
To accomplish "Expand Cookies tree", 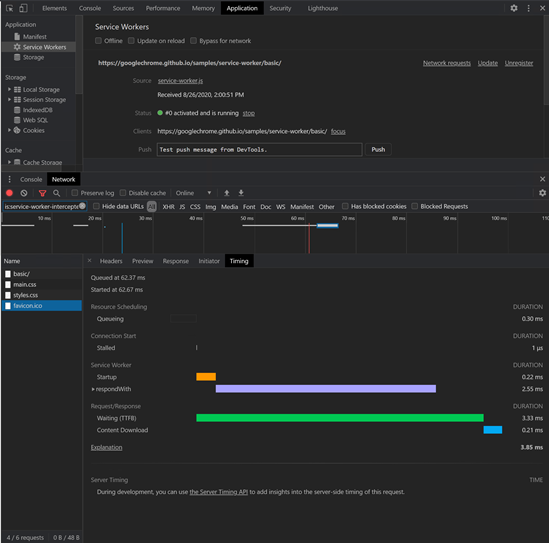I will pyautogui.click(x=9, y=130).
